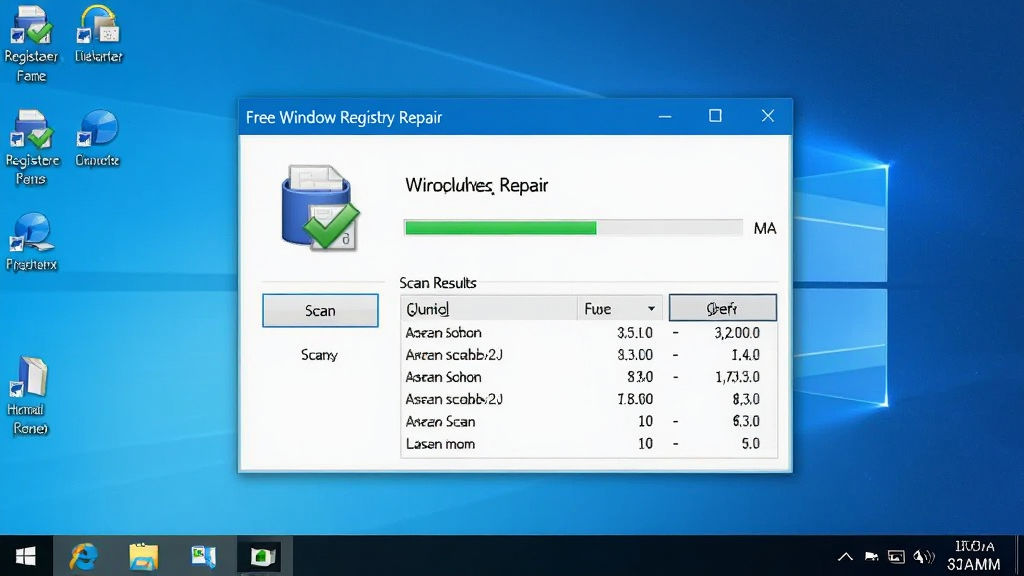
Task: Select the active green taskbar app
Action: click(x=263, y=556)
